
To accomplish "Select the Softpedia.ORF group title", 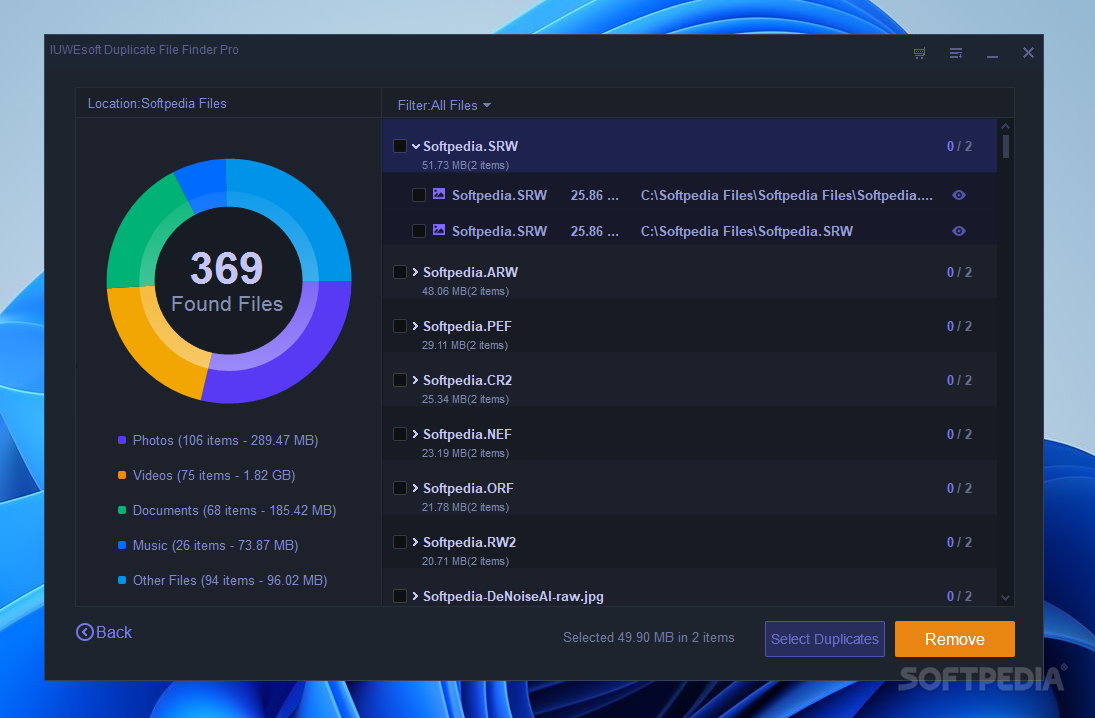I will pos(468,488).
